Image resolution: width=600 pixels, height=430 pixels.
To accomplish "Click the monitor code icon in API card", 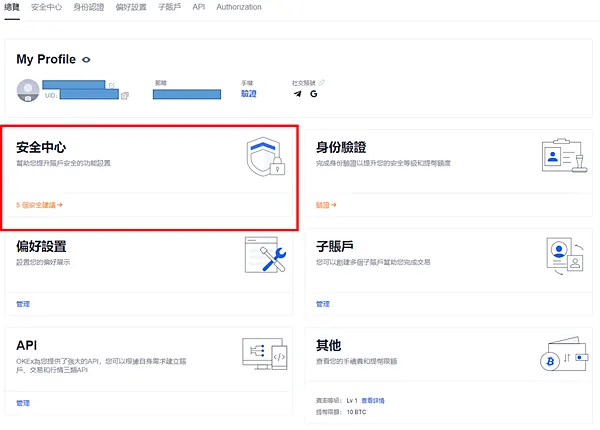I will pyautogui.click(x=265, y=354).
